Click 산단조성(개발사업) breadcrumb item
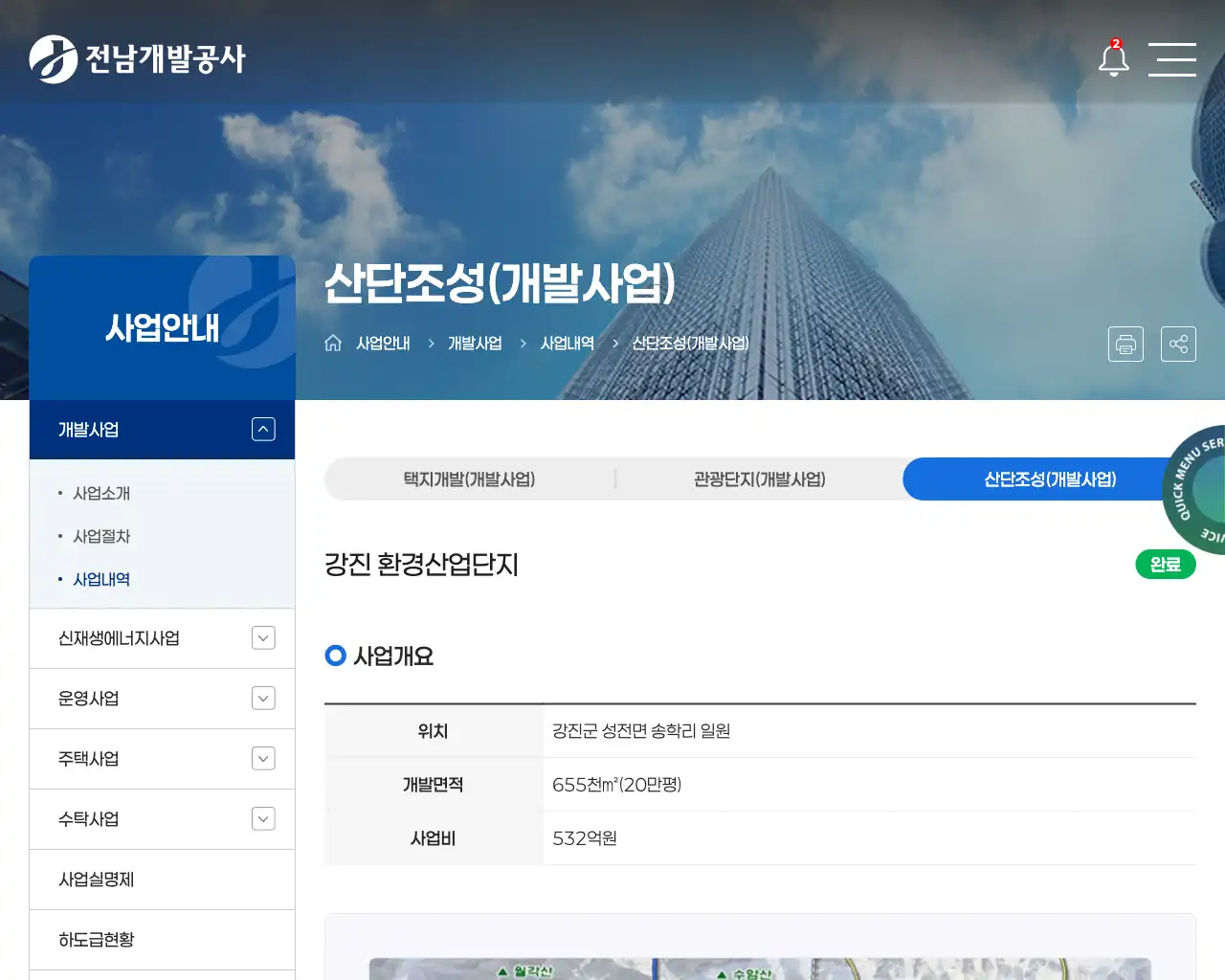The height and width of the screenshot is (980, 1225). (x=690, y=343)
